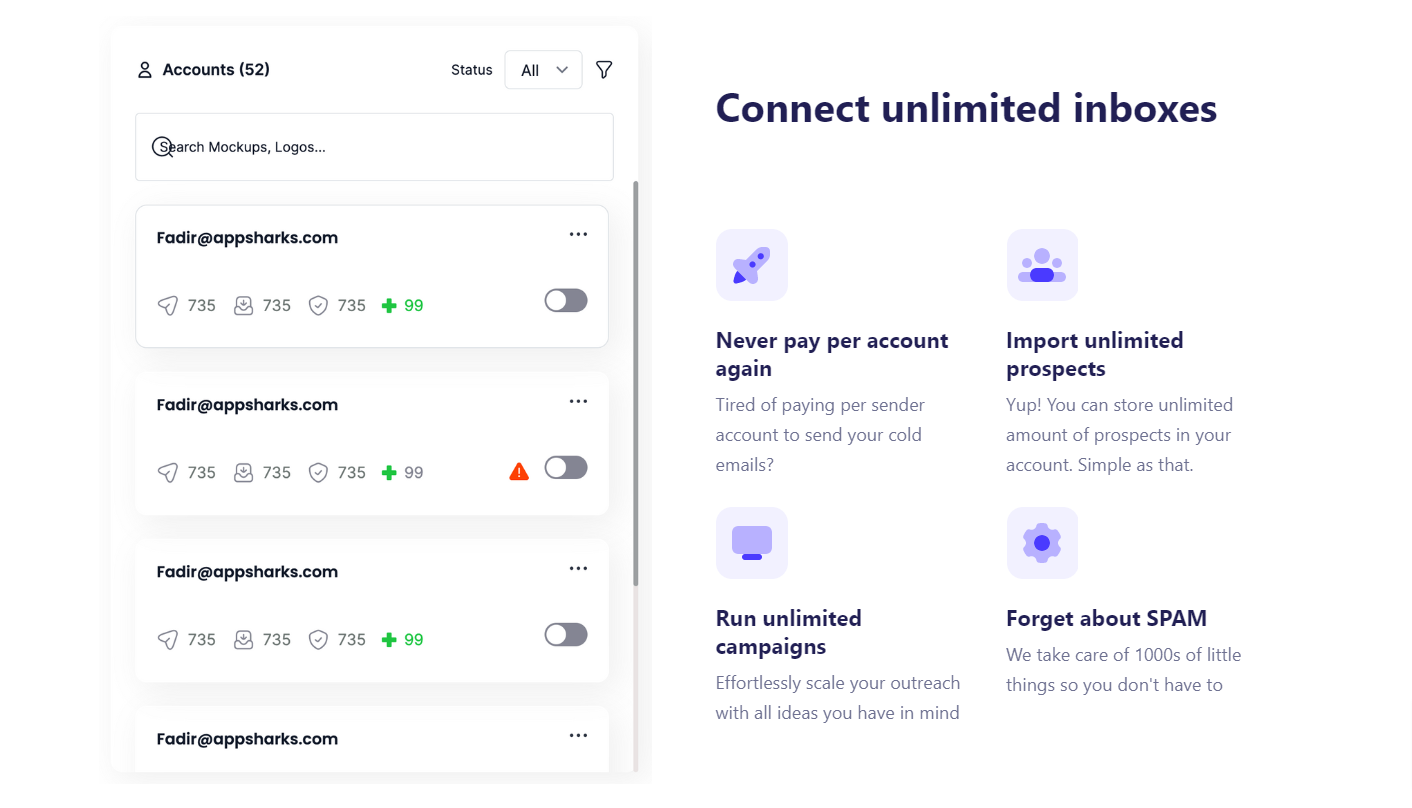
Task: Click the gear icon above Forget about SPAM
Action: 1042,543
